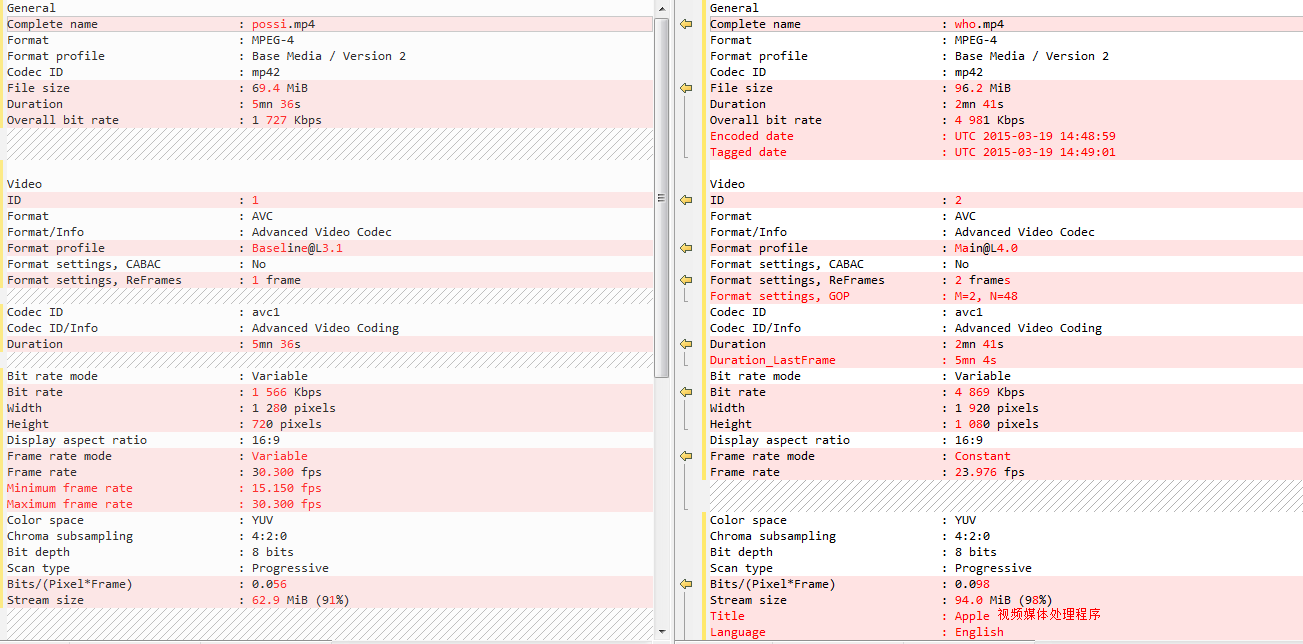Click the yellow arrow beside Duration 2mn 41s video row
The width and height of the screenshot is (1303, 644).
(x=686, y=344)
